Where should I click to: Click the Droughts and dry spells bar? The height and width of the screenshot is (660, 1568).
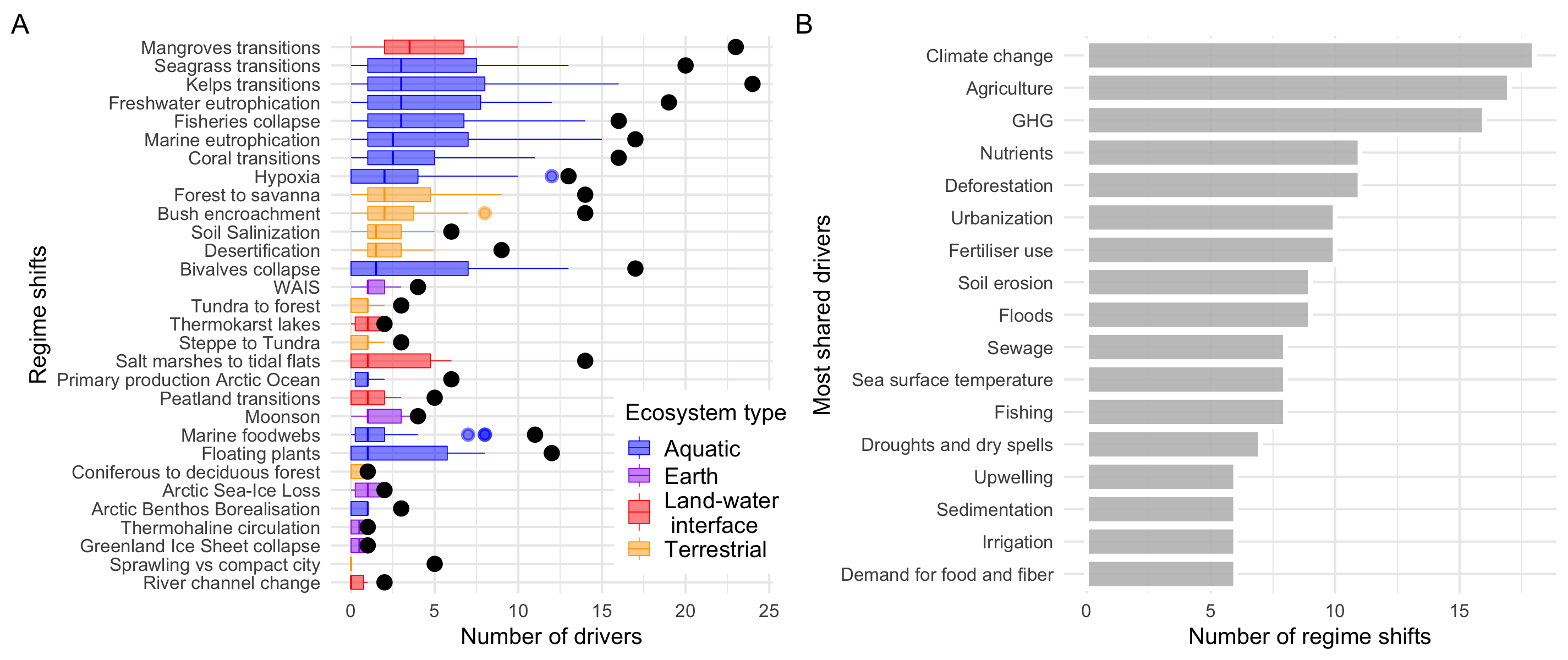[x=1173, y=444]
